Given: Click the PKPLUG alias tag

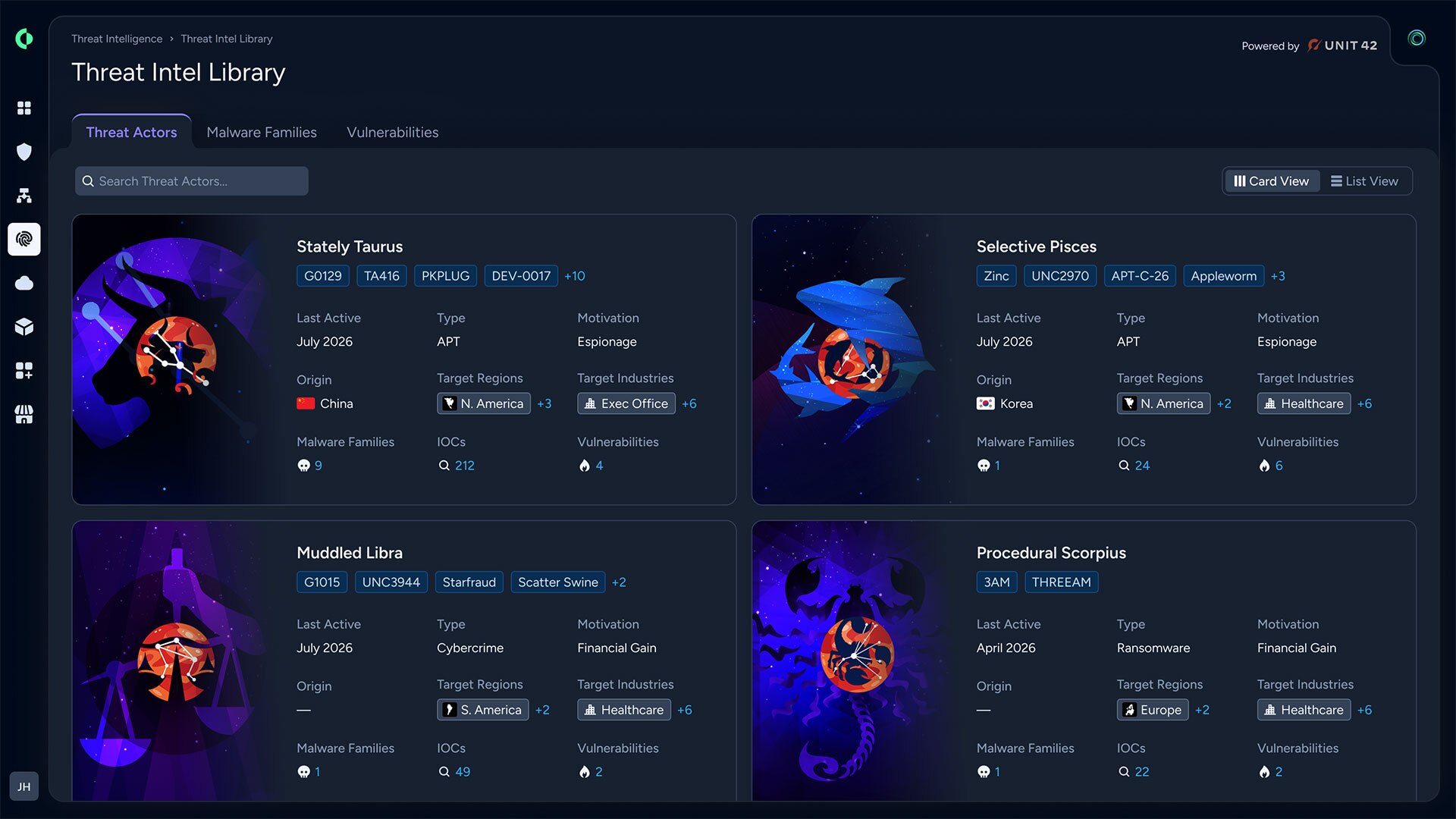Looking at the screenshot, I should [x=445, y=276].
